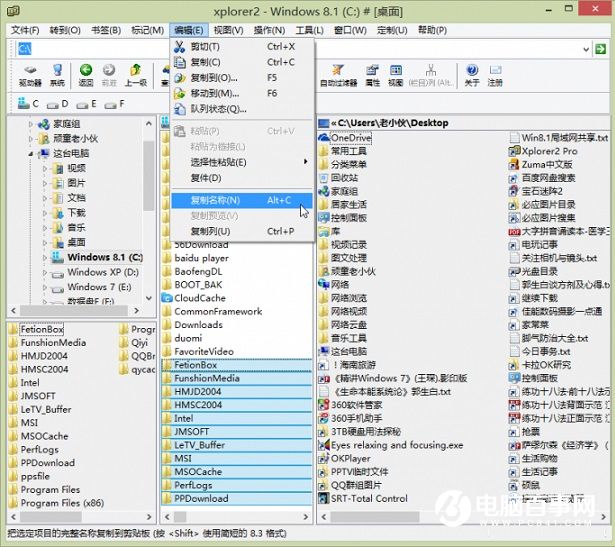This screenshot has height=547, width=615.
Task: Select drive C in the drive bar
Action: pos(28,104)
